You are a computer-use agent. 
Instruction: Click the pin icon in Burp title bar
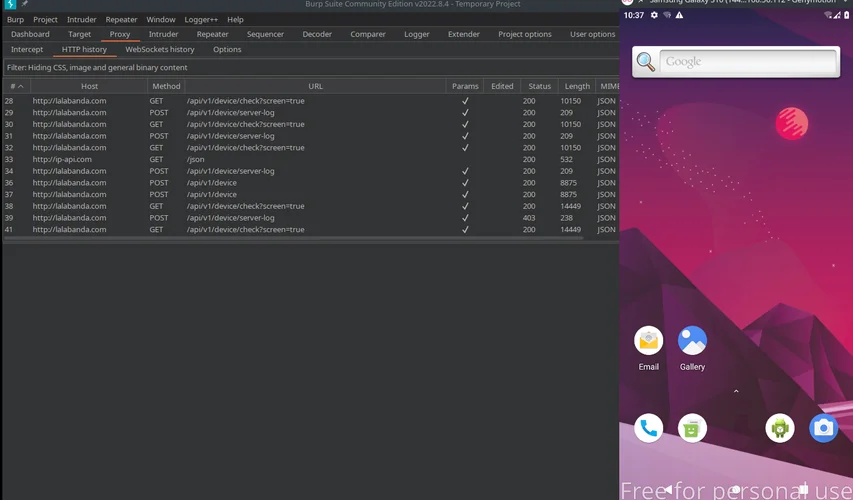tap(24, 4)
